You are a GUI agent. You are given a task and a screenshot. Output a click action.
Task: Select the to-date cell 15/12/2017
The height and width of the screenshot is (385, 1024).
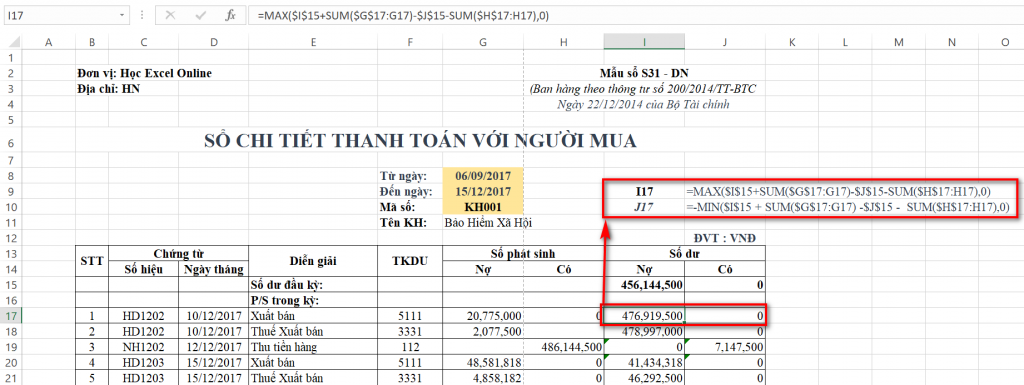click(483, 192)
